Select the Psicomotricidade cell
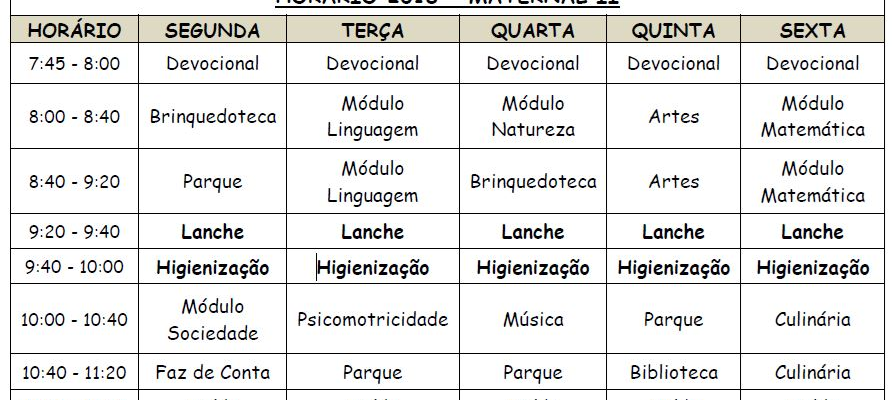Image resolution: width=892 pixels, height=400 pixels. point(373,319)
